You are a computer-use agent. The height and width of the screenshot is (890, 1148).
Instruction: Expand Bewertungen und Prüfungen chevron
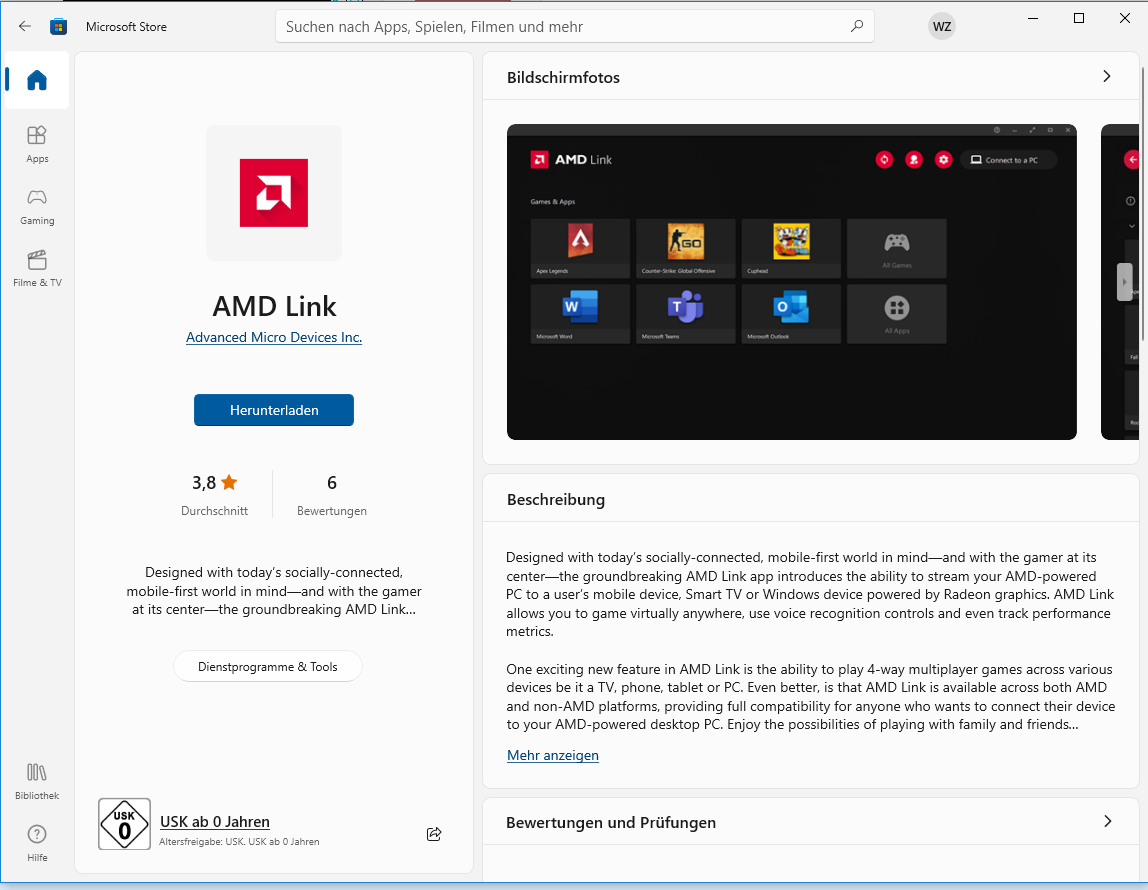(x=1108, y=822)
